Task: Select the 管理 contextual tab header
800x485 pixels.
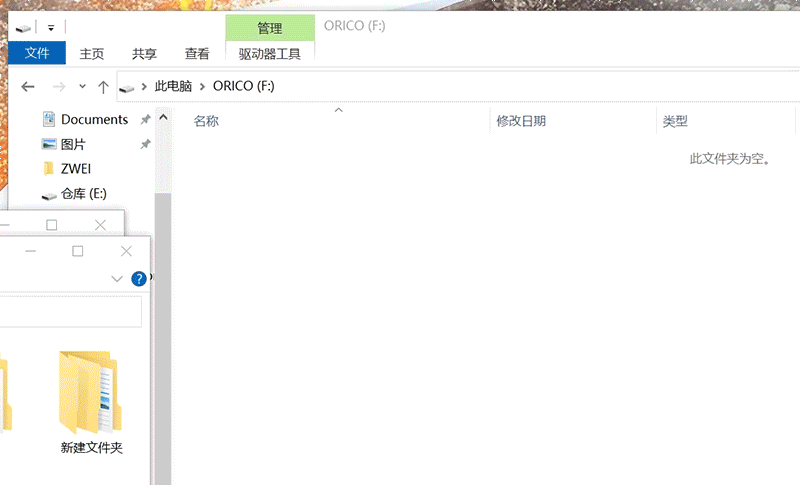Action: pos(270,28)
